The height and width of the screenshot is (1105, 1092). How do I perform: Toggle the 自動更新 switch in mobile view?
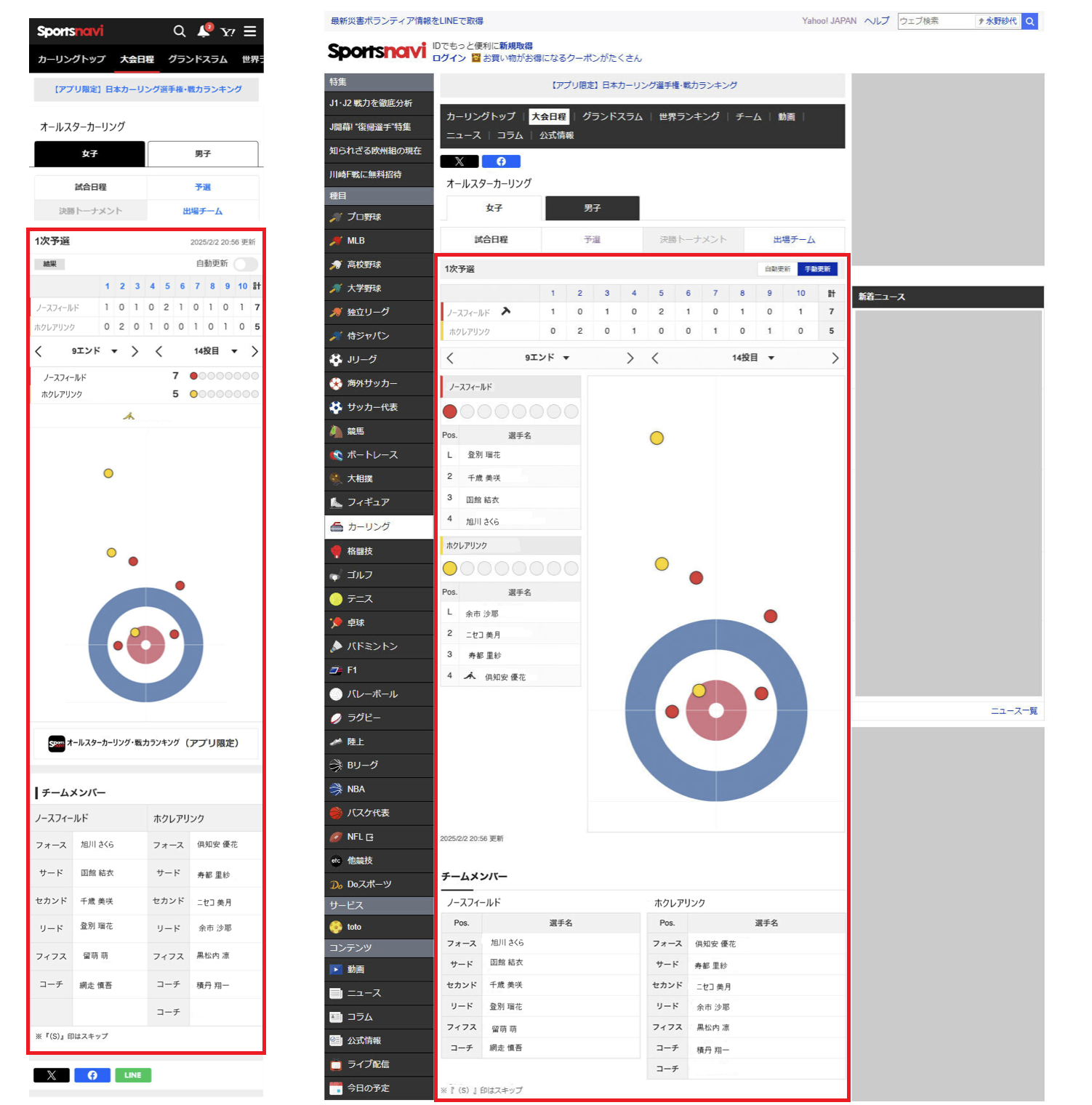point(246,264)
